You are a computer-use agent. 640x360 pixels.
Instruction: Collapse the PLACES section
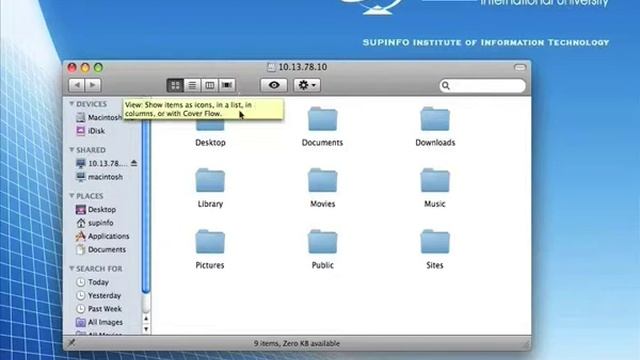coord(71,196)
